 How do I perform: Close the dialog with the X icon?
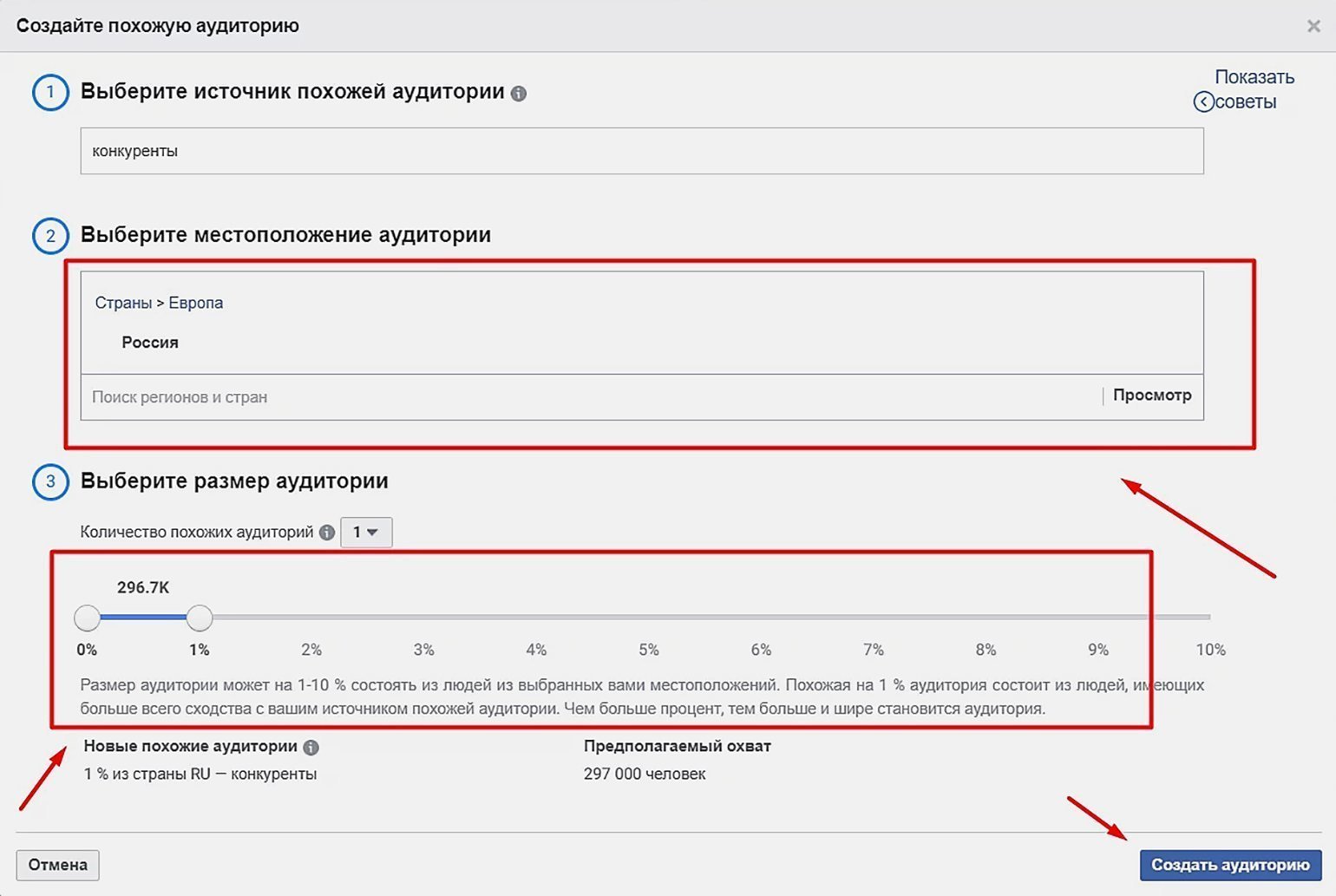[x=1313, y=26]
